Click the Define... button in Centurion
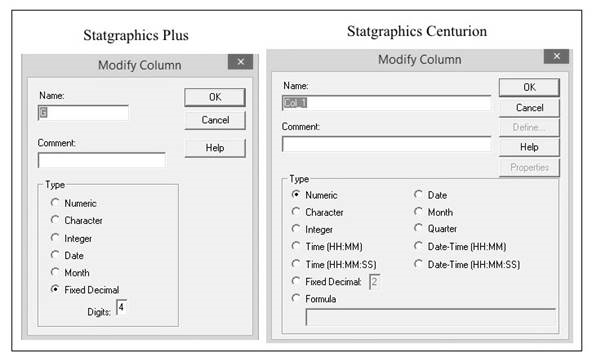This screenshot has height=362, width=592. click(x=529, y=128)
